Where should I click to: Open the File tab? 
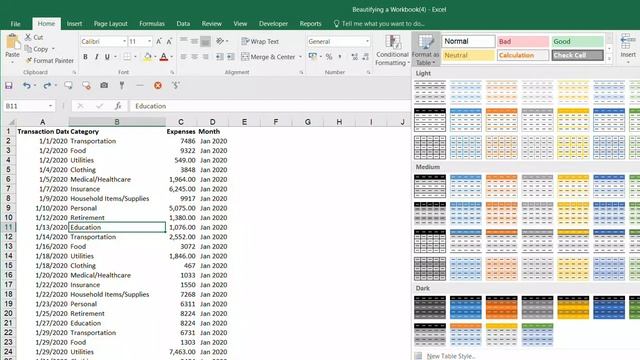[x=16, y=24]
